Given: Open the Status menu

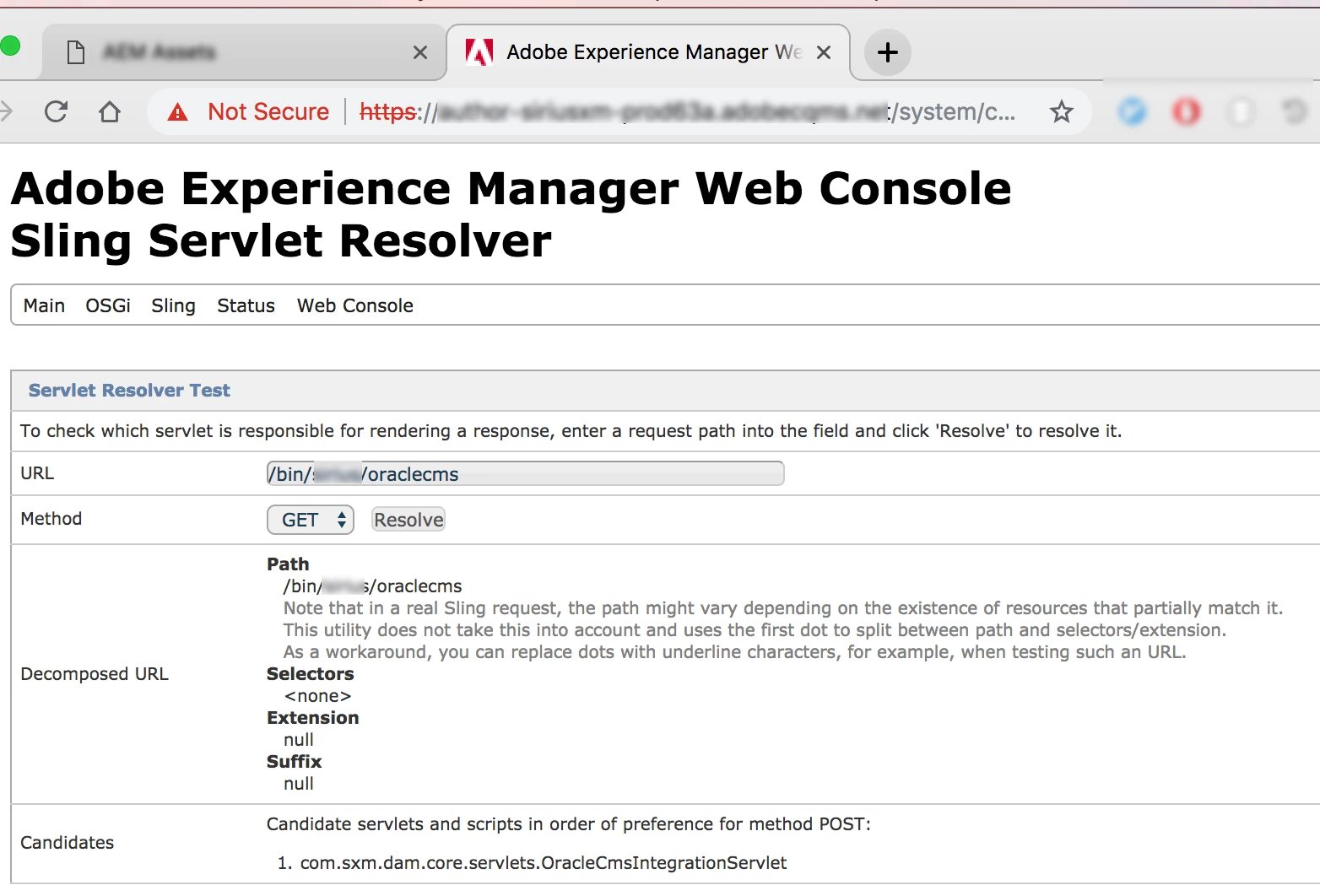Looking at the screenshot, I should pos(246,305).
